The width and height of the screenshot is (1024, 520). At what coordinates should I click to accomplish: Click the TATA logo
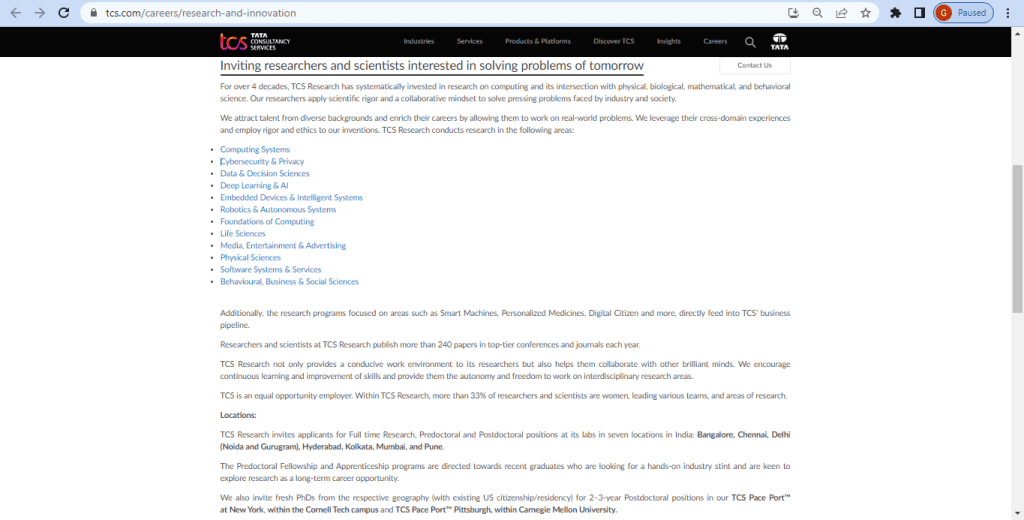(x=779, y=41)
